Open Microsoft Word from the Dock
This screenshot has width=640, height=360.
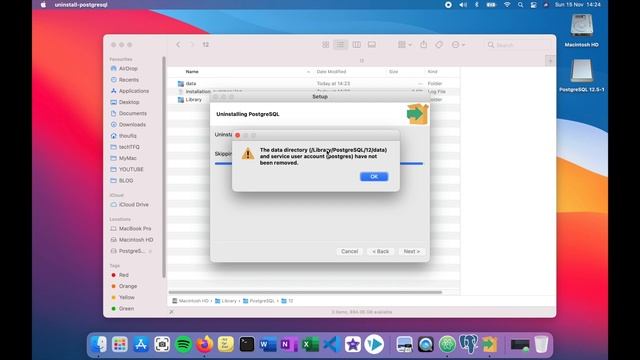point(268,344)
